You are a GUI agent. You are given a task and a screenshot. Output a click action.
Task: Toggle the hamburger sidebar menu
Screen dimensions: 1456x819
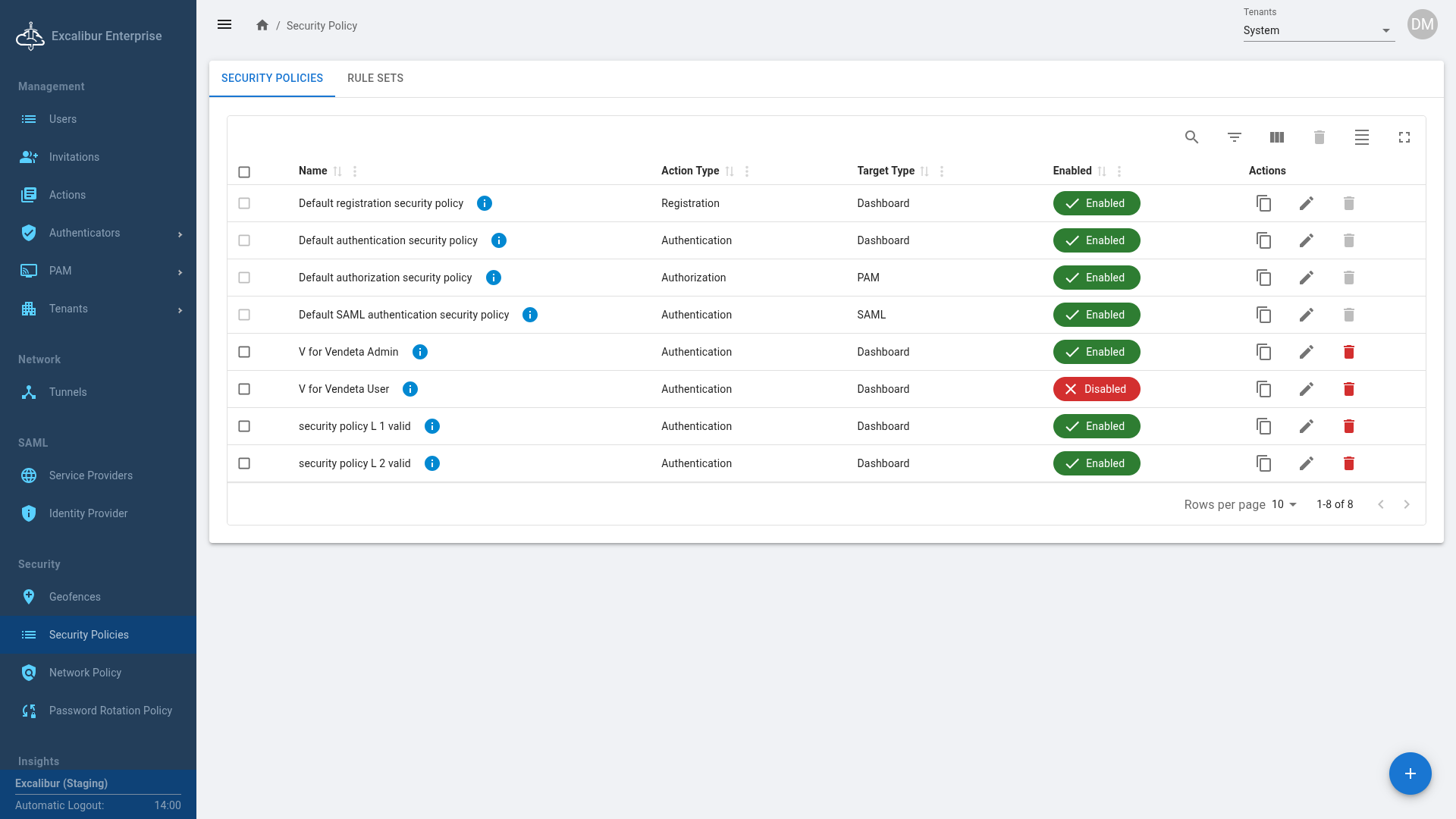(224, 25)
